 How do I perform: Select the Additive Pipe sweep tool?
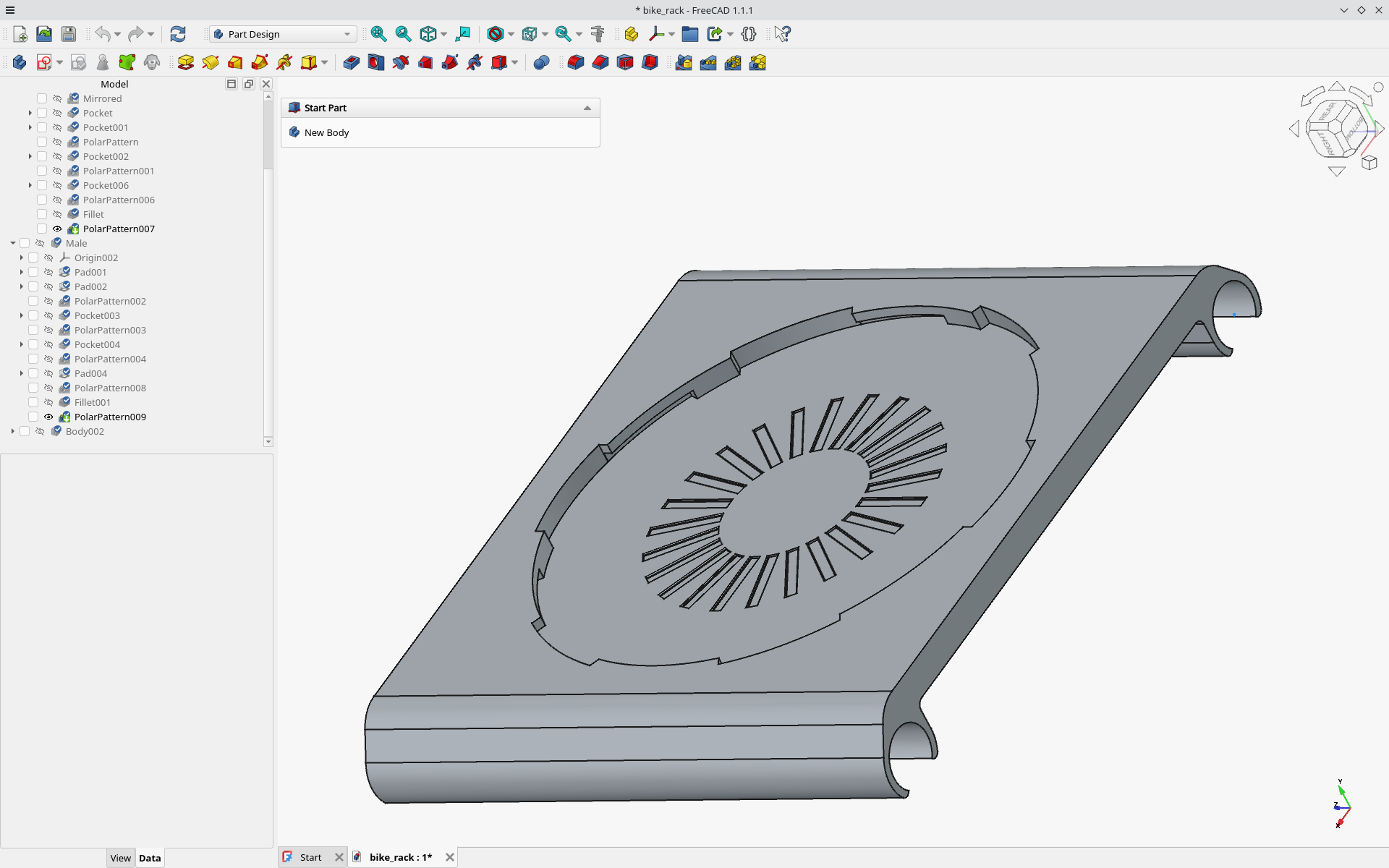coord(260,63)
